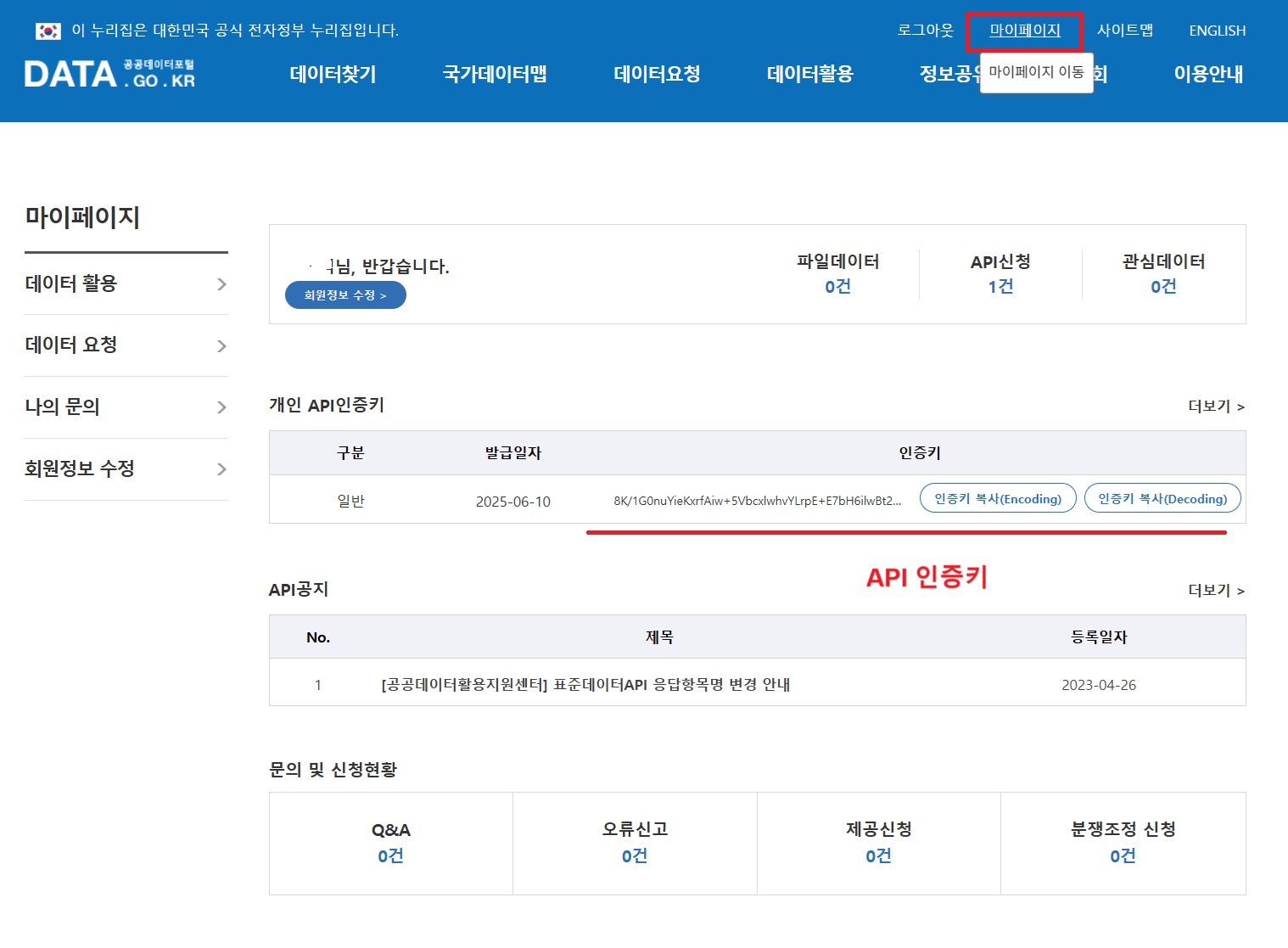Viewport: 1288px width, 948px height.
Task: Copy API key with Decoding button
Action: click(x=1162, y=499)
